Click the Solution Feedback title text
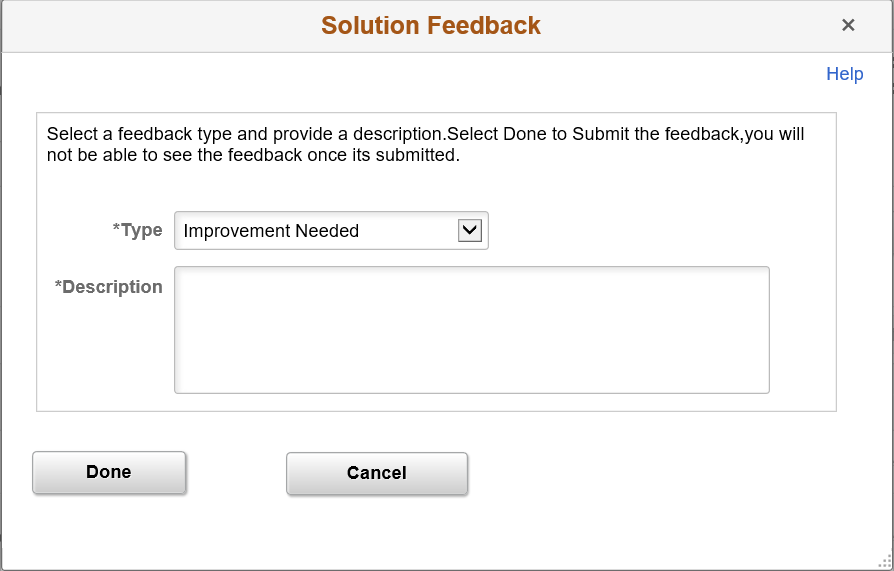The height and width of the screenshot is (571, 894). pyautogui.click(x=430, y=25)
